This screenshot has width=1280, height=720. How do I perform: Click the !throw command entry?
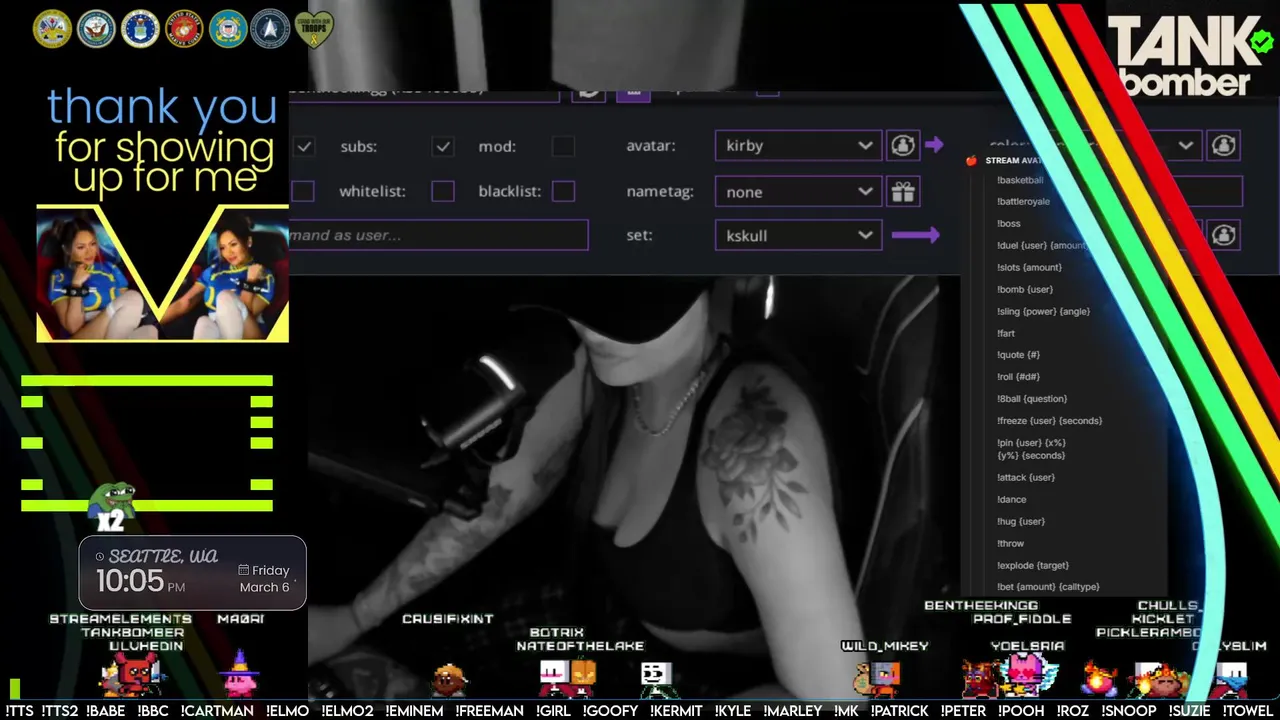tap(1010, 543)
